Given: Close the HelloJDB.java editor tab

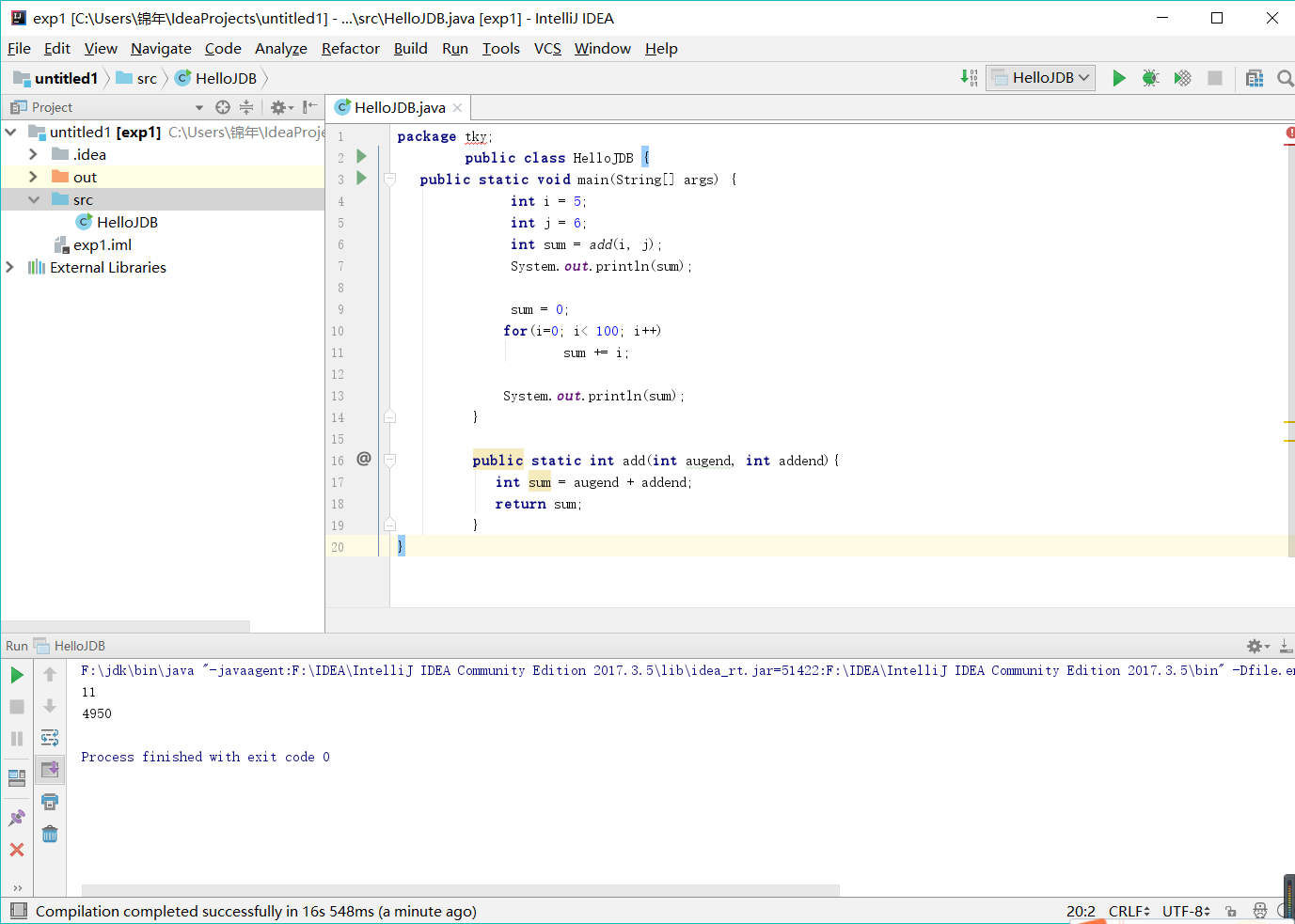Looking at the screenshot, I should click(458, 108).
